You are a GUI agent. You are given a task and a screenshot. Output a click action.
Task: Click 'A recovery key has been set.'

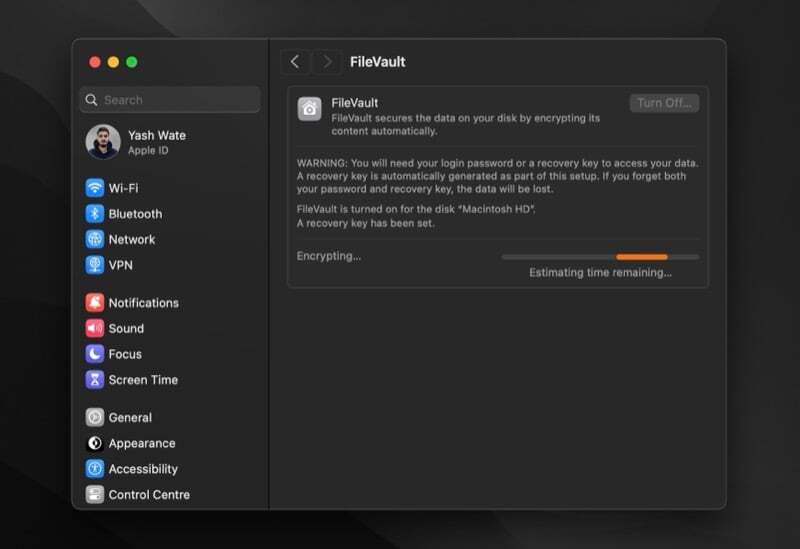[365, 223]
